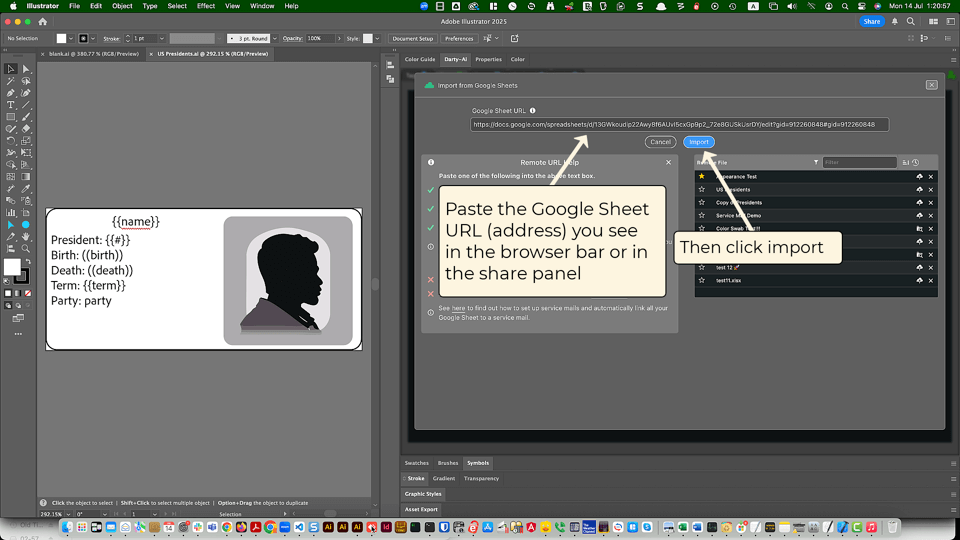Open fill color dropdown in control bar

71,39
